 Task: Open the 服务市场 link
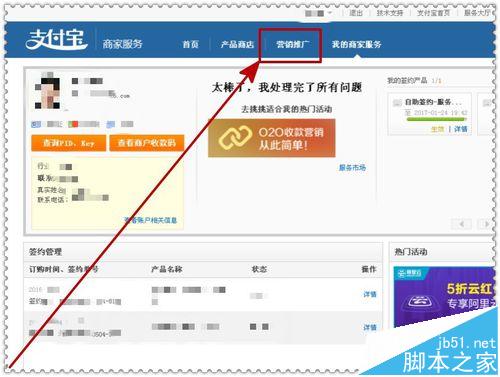pyautogui.click(x=352, y=167)
